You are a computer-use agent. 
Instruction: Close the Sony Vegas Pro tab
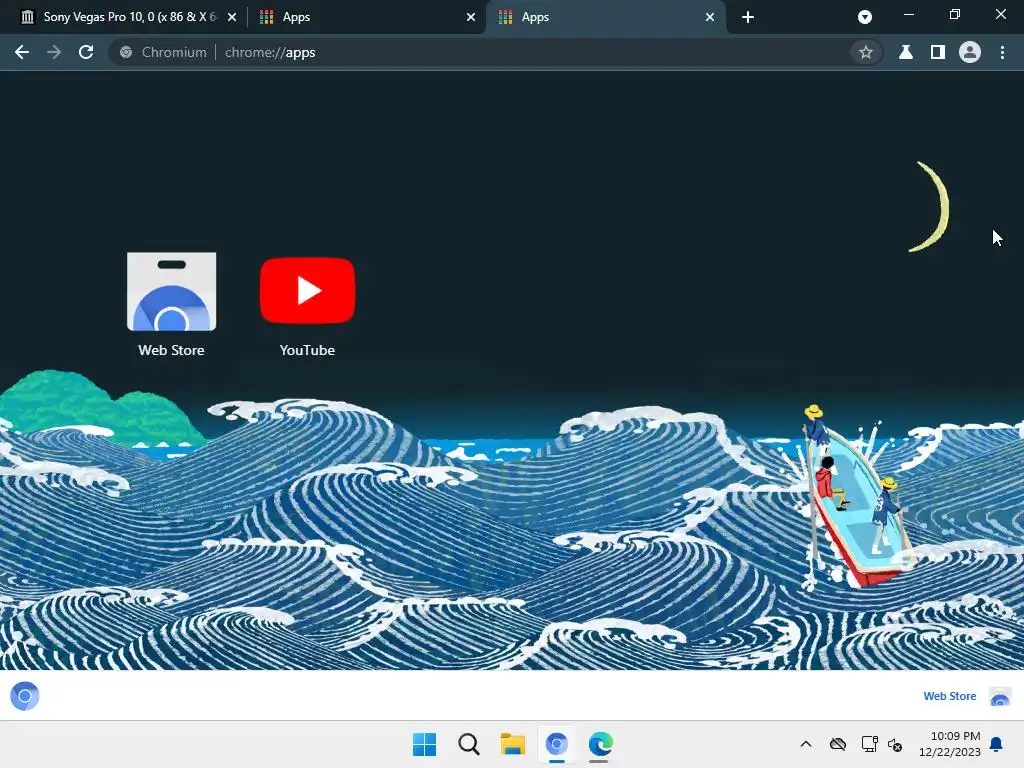232,17
